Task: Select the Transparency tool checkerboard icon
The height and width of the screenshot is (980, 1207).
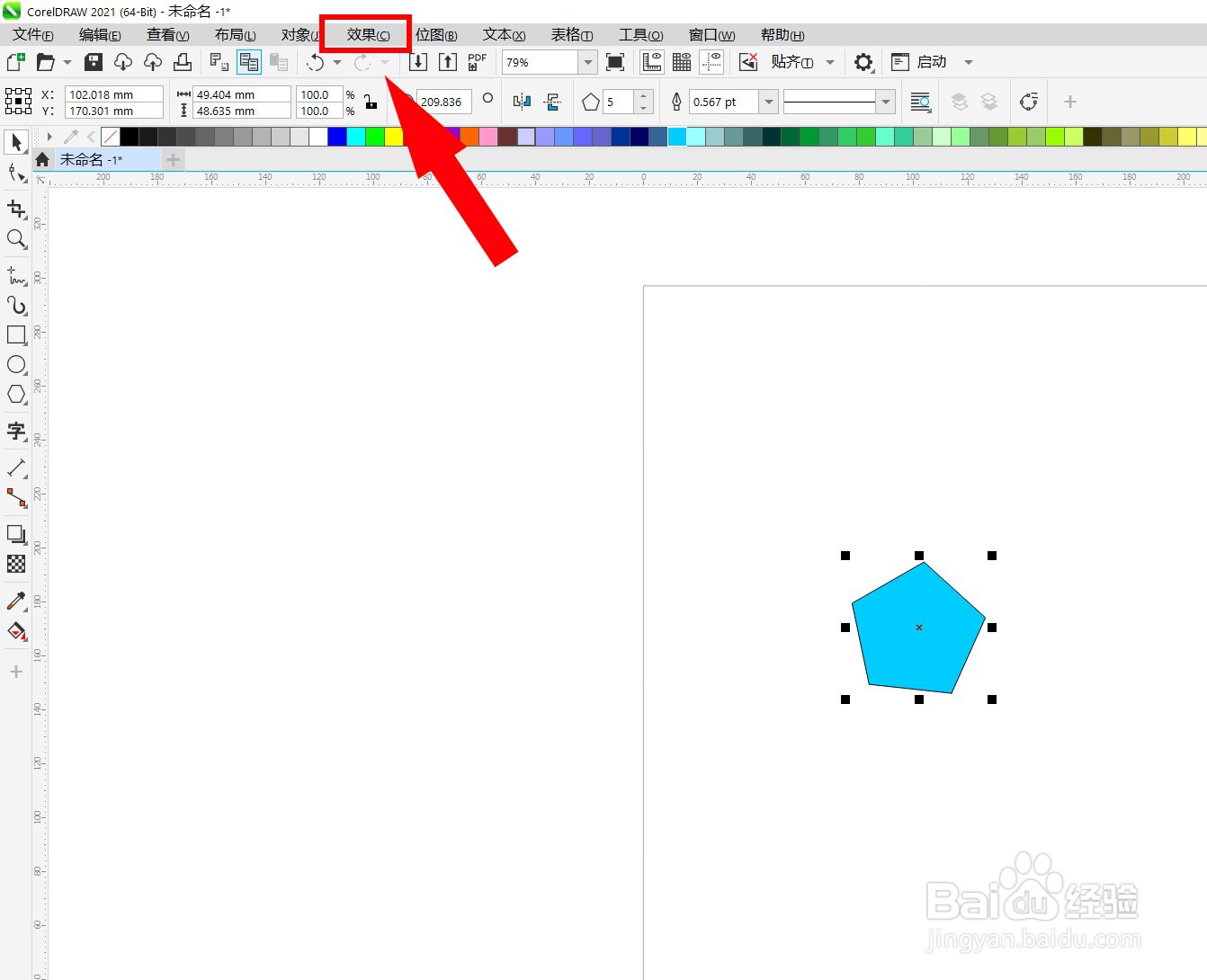Action: (16, 565)
